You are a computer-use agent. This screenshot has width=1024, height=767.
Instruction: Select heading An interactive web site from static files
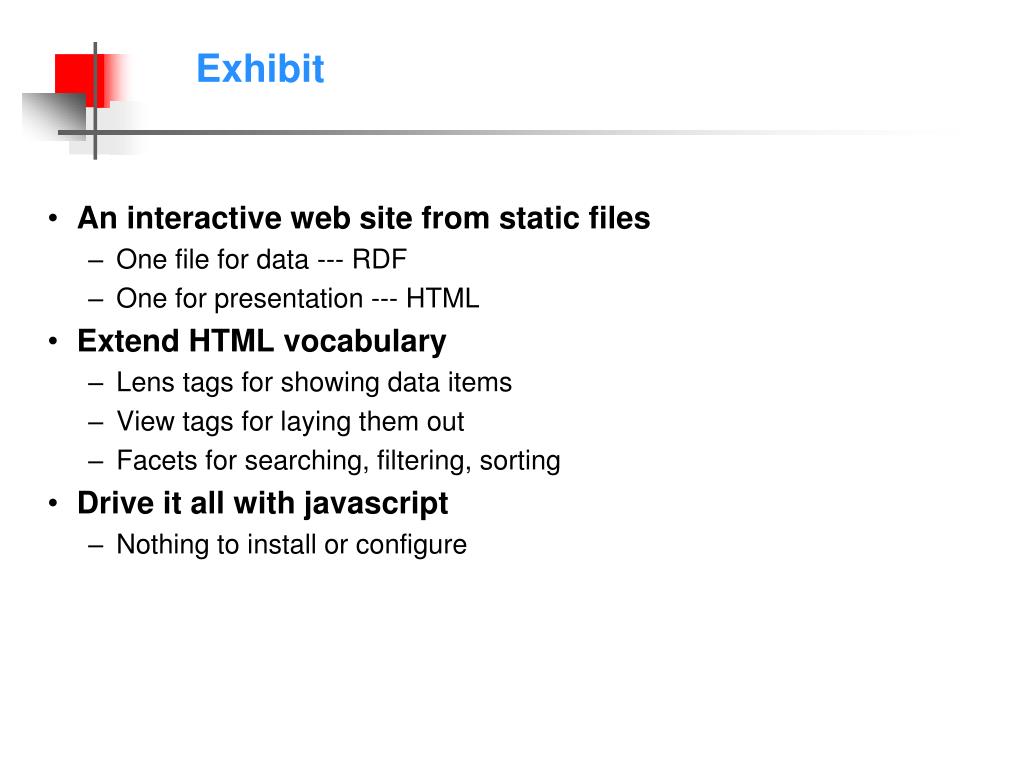(364, 218)
